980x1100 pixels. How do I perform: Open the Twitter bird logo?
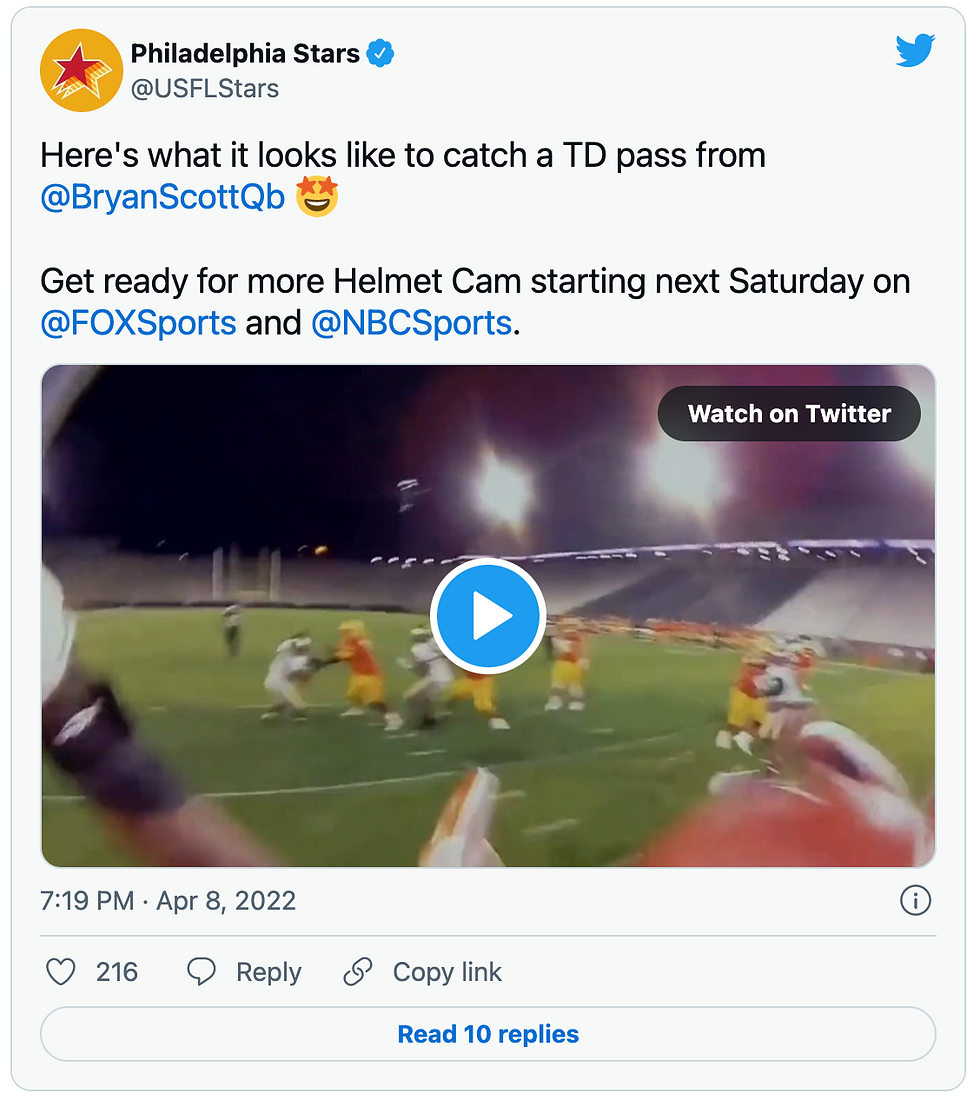915,50
